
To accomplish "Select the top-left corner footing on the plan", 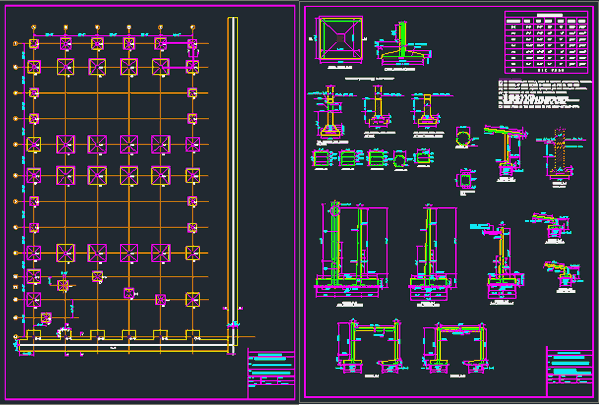I will point(34,44).
